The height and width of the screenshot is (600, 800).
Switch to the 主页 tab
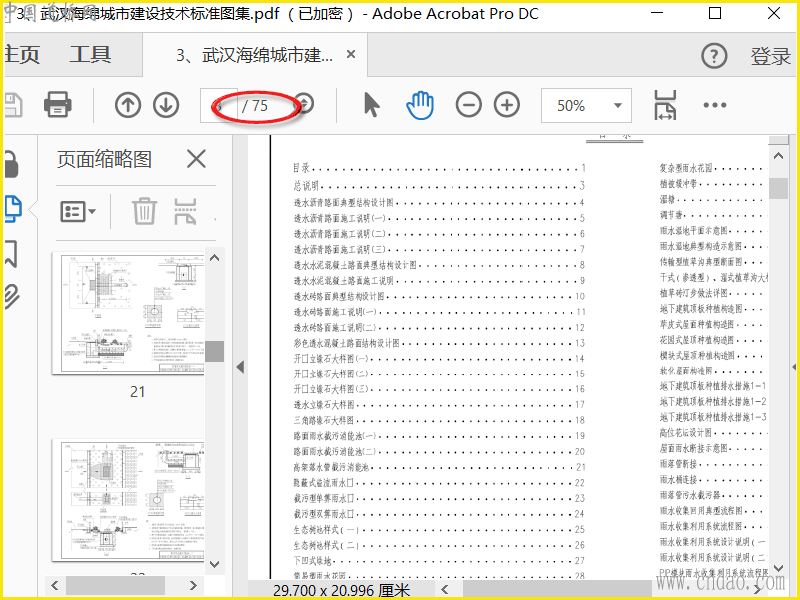click(22, 55)
